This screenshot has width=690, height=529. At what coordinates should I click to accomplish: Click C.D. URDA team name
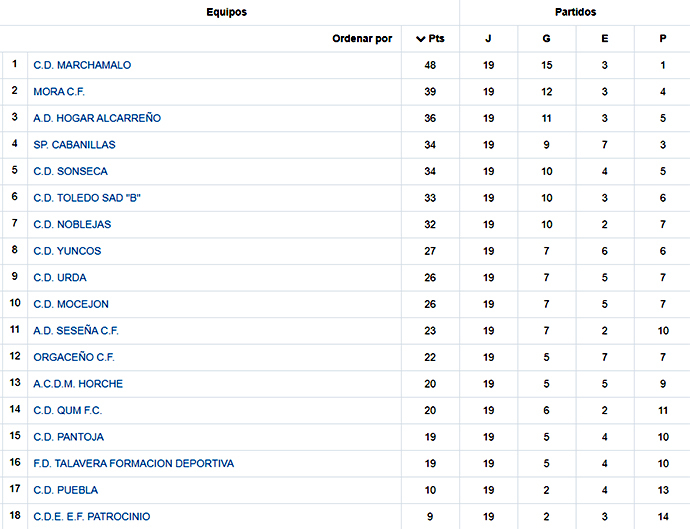point(60,278)
